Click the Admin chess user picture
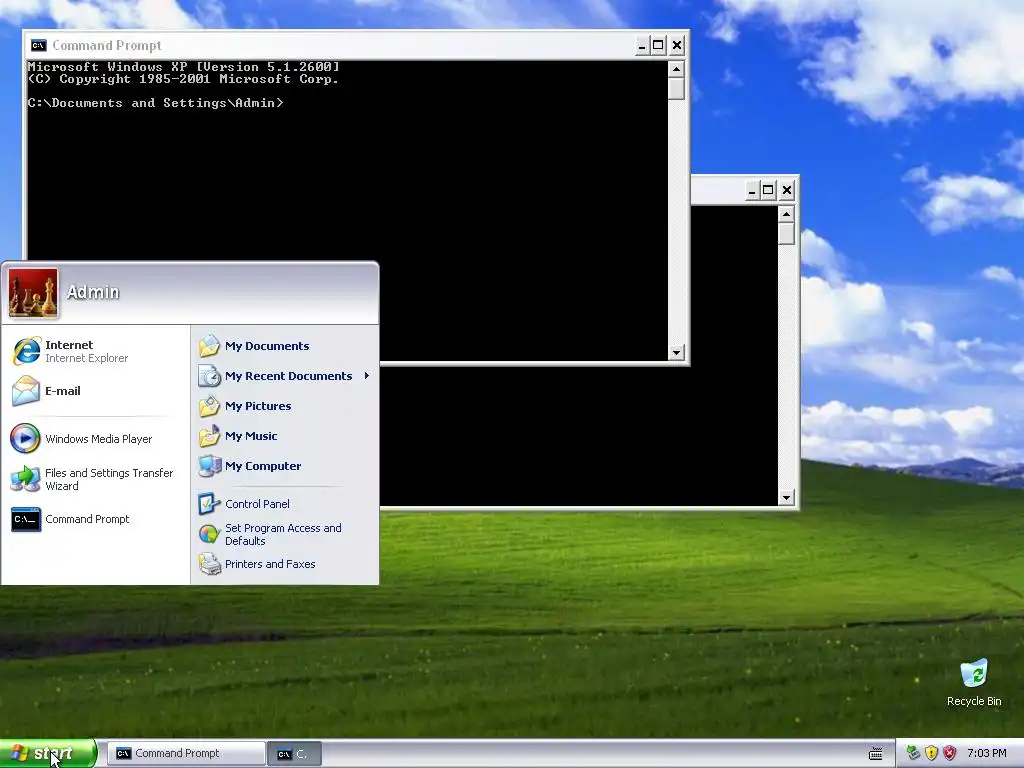The image size is (1024, 768). pyautogui.click(x=33, y=293)
